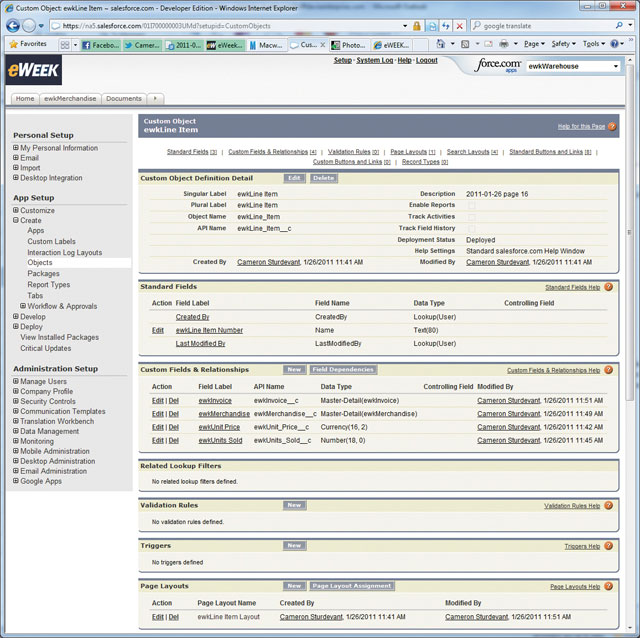Switch to the Home tab

click(25, 98)
